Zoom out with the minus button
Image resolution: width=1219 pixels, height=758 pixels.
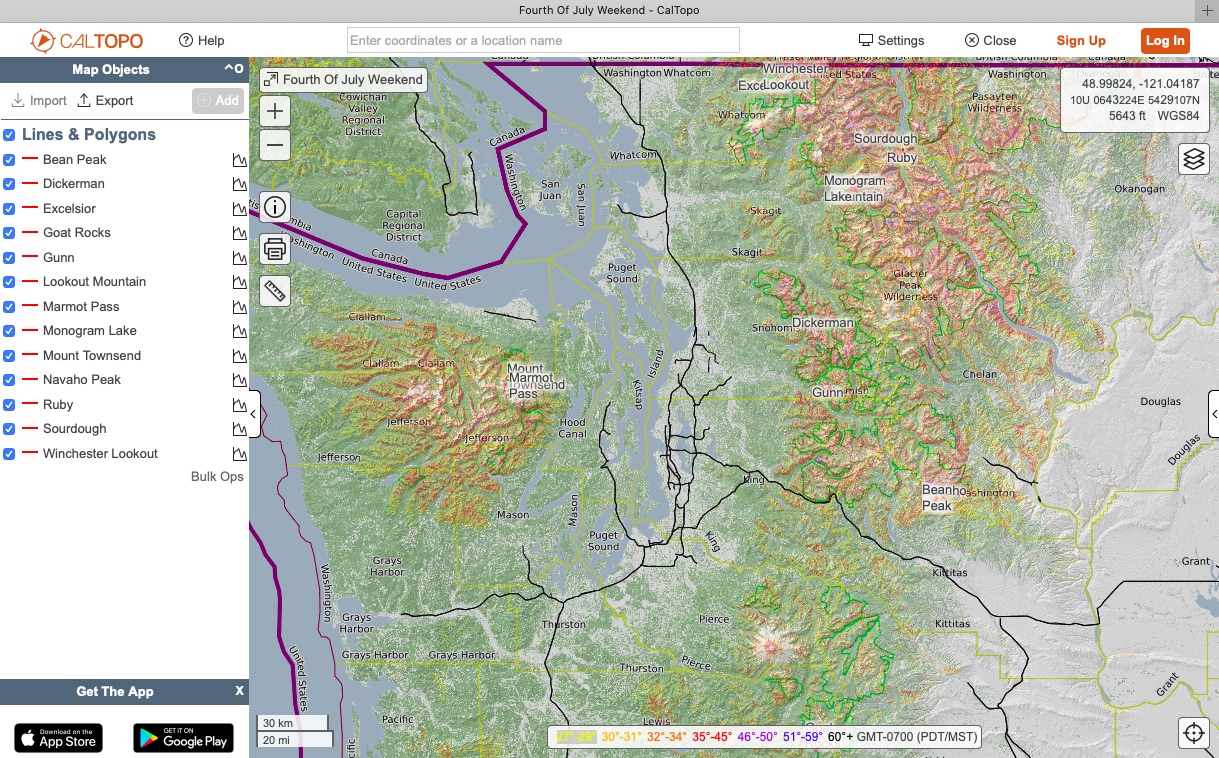pyautogui.click(x=275, y=145)
